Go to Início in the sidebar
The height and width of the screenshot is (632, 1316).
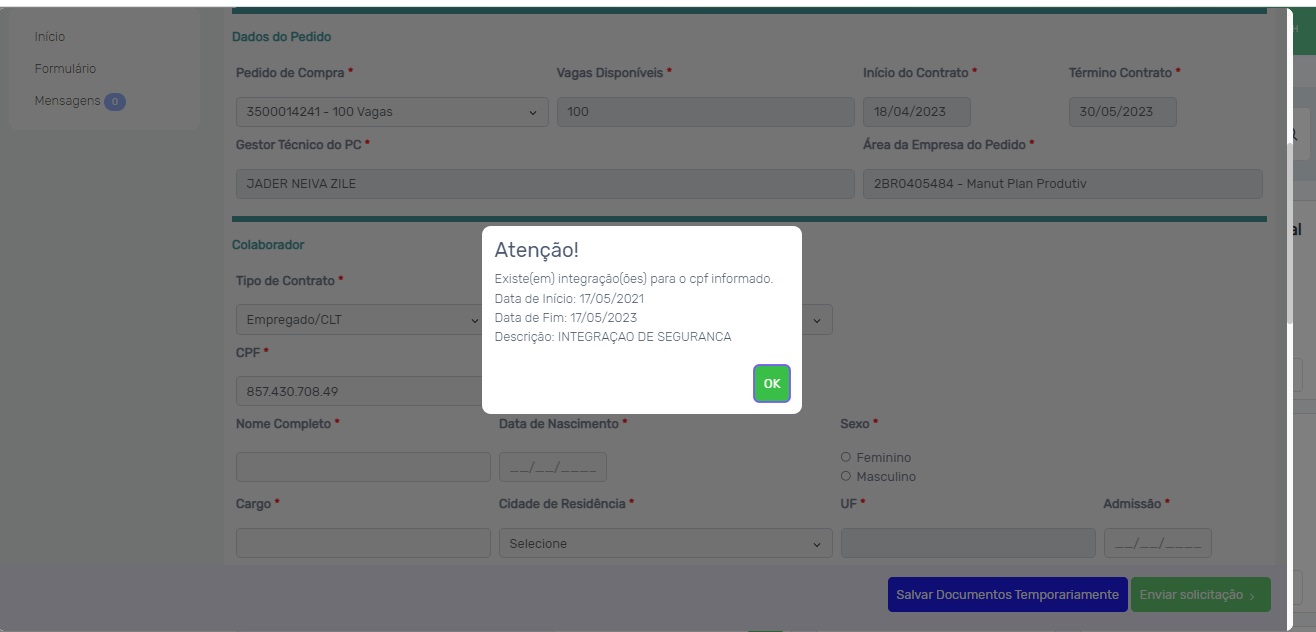point(50,37)
